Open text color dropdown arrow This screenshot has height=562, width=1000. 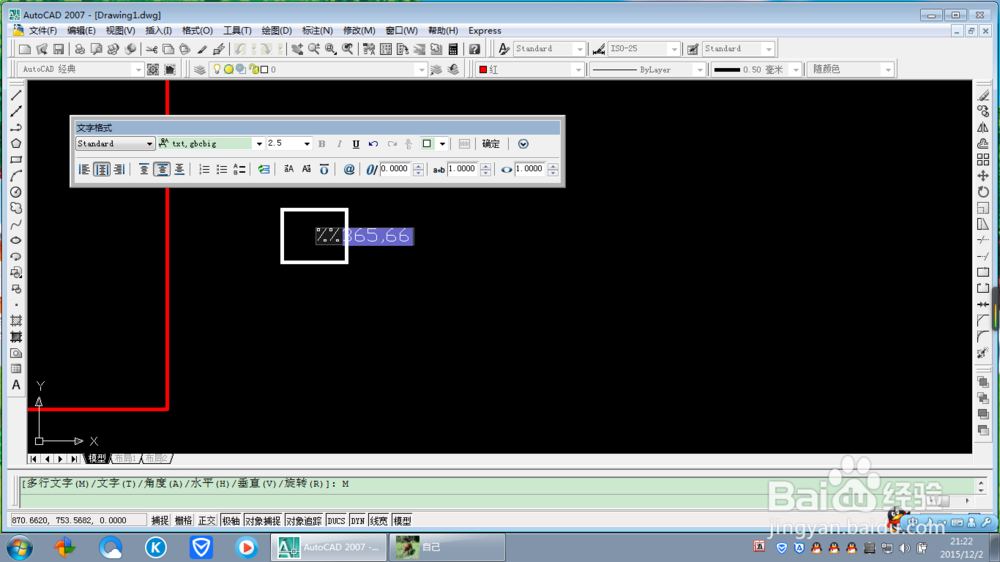(x=442, y=144)
